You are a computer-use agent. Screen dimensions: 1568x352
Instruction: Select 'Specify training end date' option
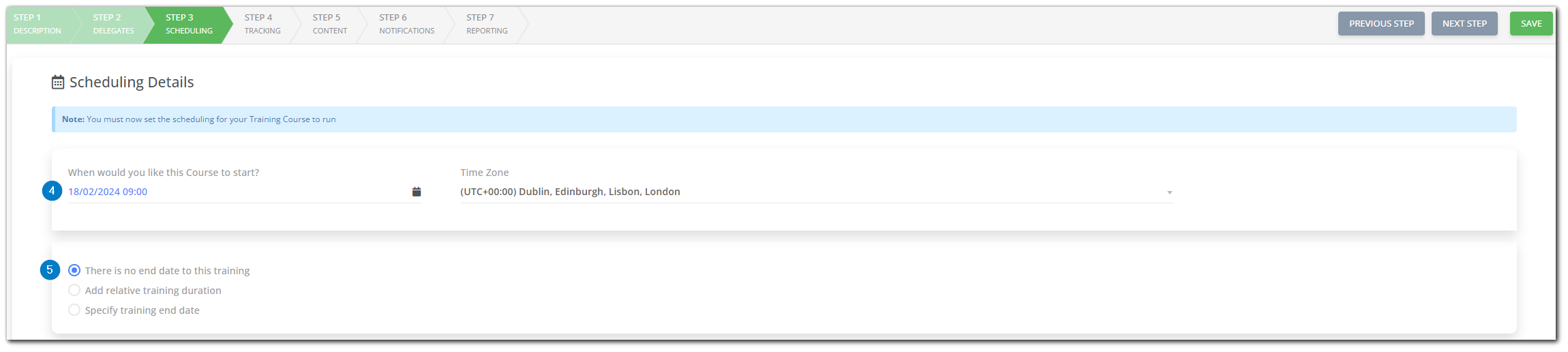pos(74,310)
